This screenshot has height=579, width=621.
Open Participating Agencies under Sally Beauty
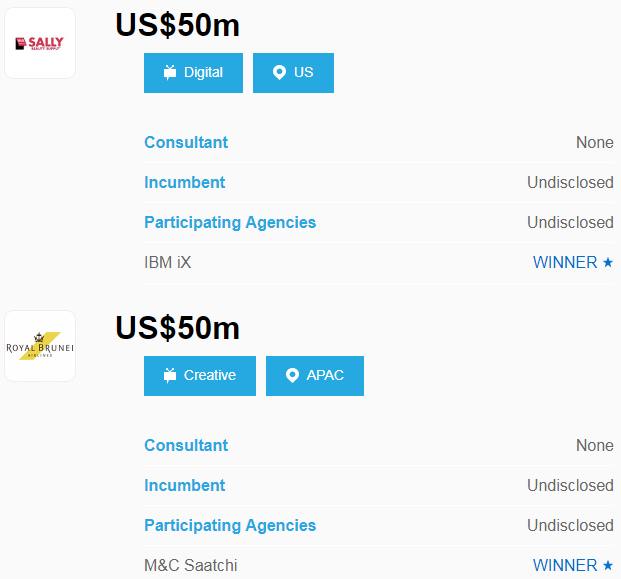230,223
